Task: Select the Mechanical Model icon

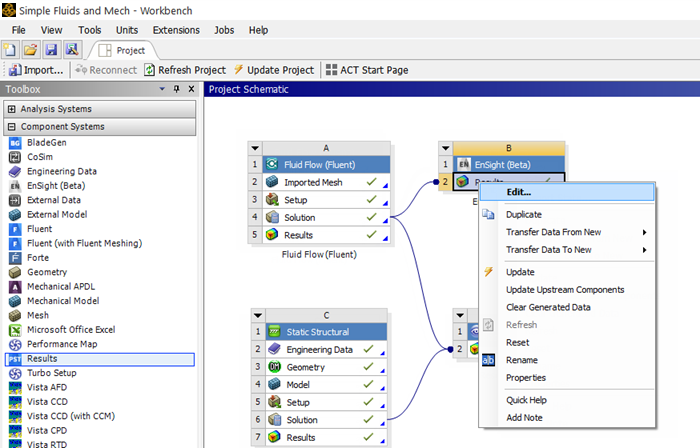Action: [x=15, y=301]
